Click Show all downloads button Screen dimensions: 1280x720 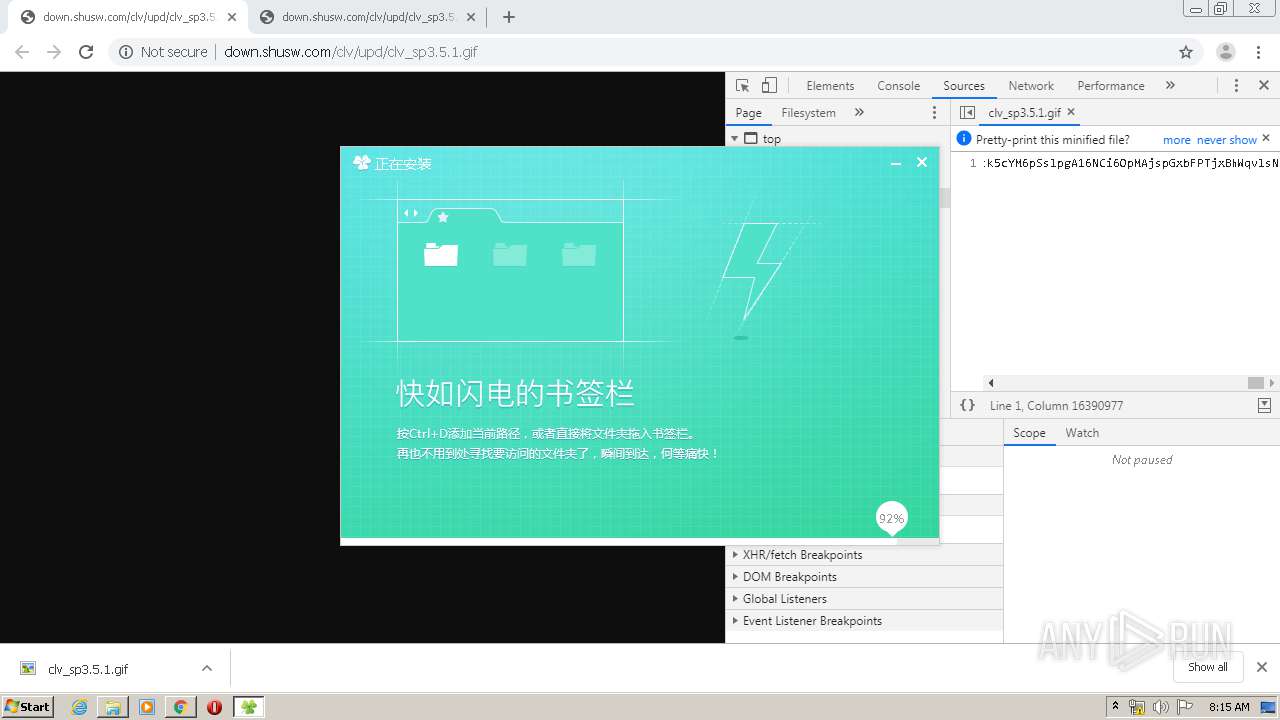point(1208,667)
